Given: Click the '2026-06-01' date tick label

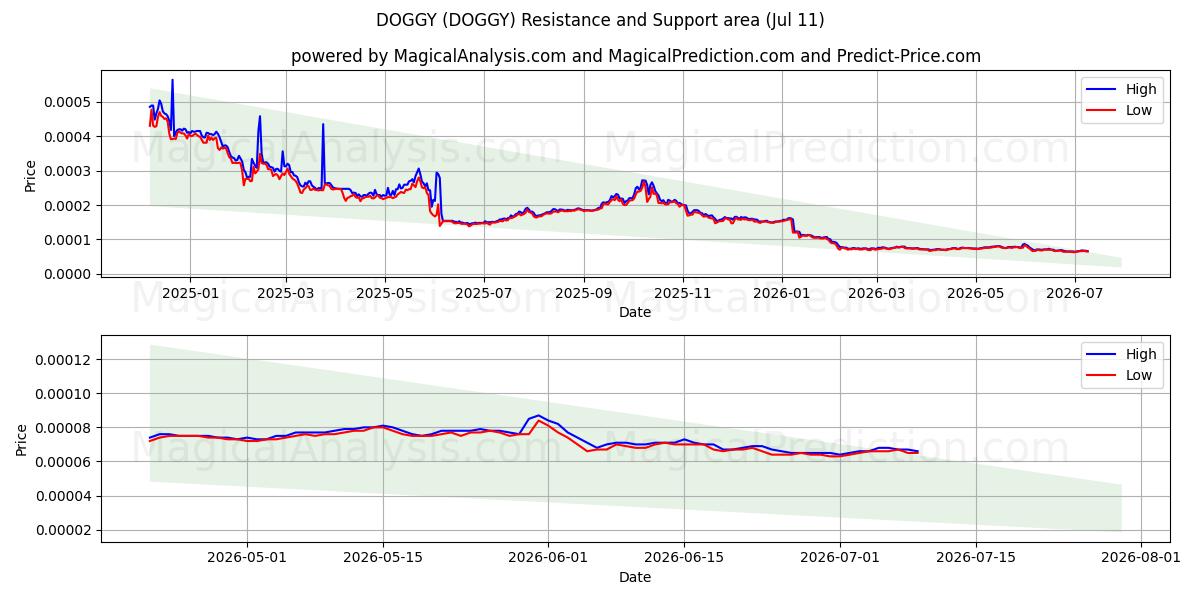Looking at the screenshot, I should [548, 558].
